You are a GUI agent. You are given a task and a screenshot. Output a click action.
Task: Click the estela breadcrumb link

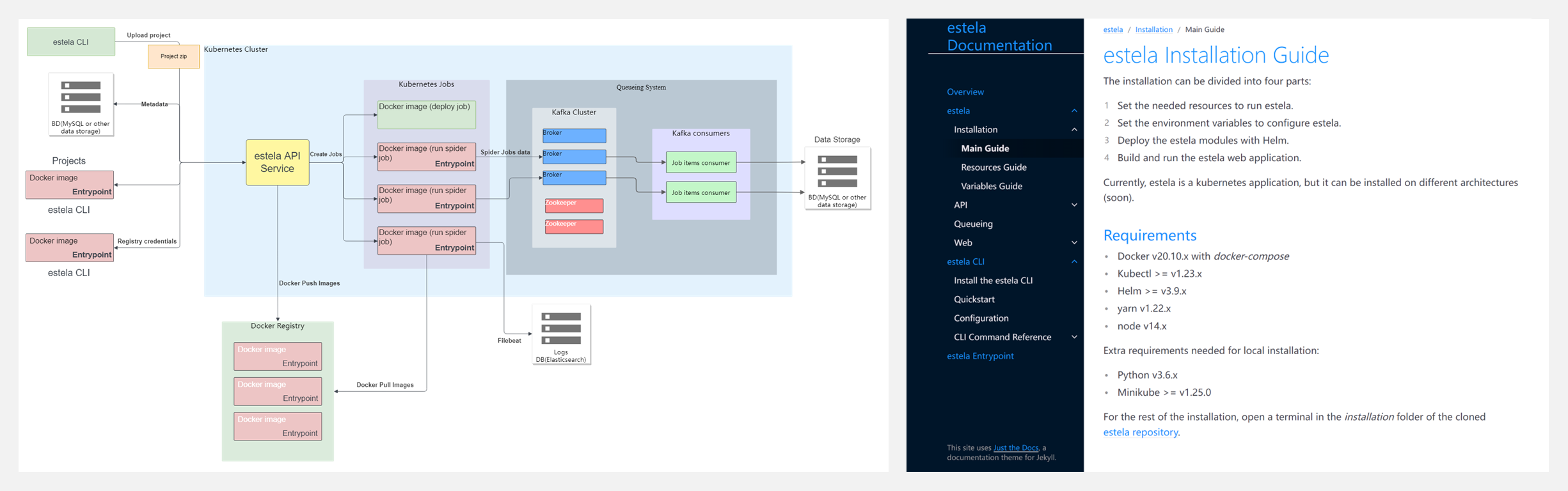[1113, 29]
